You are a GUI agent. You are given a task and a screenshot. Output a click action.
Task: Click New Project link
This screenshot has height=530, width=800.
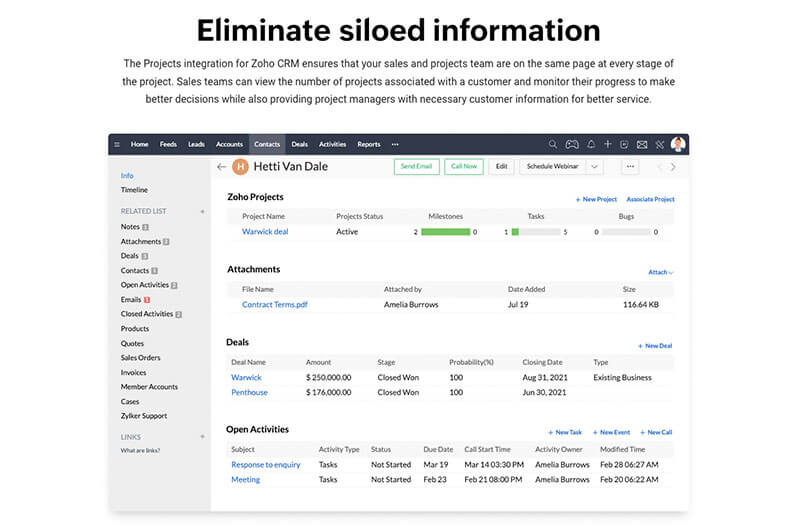pos(596,199)
